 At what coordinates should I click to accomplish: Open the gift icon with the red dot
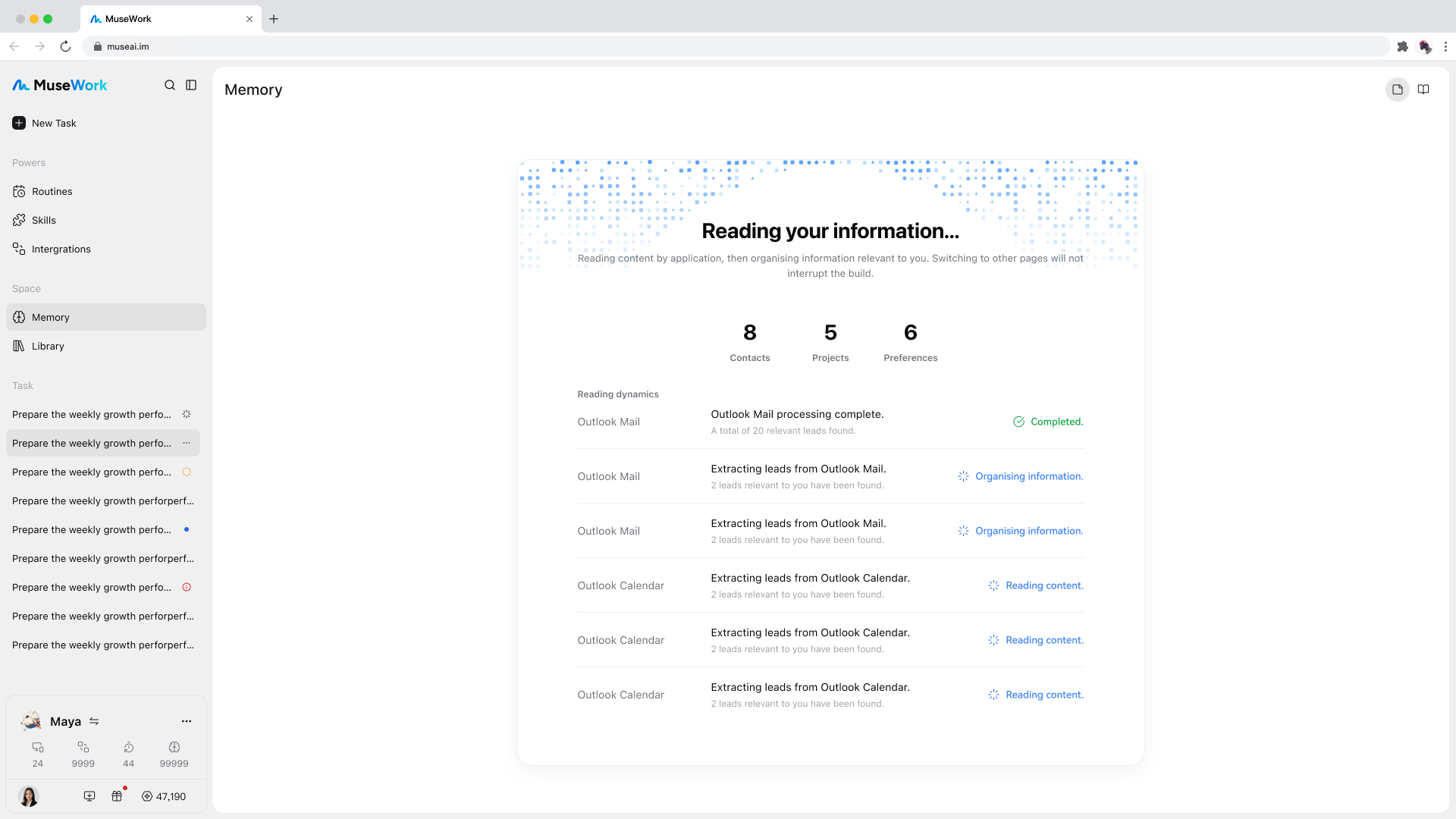click(x=117, y=796)
